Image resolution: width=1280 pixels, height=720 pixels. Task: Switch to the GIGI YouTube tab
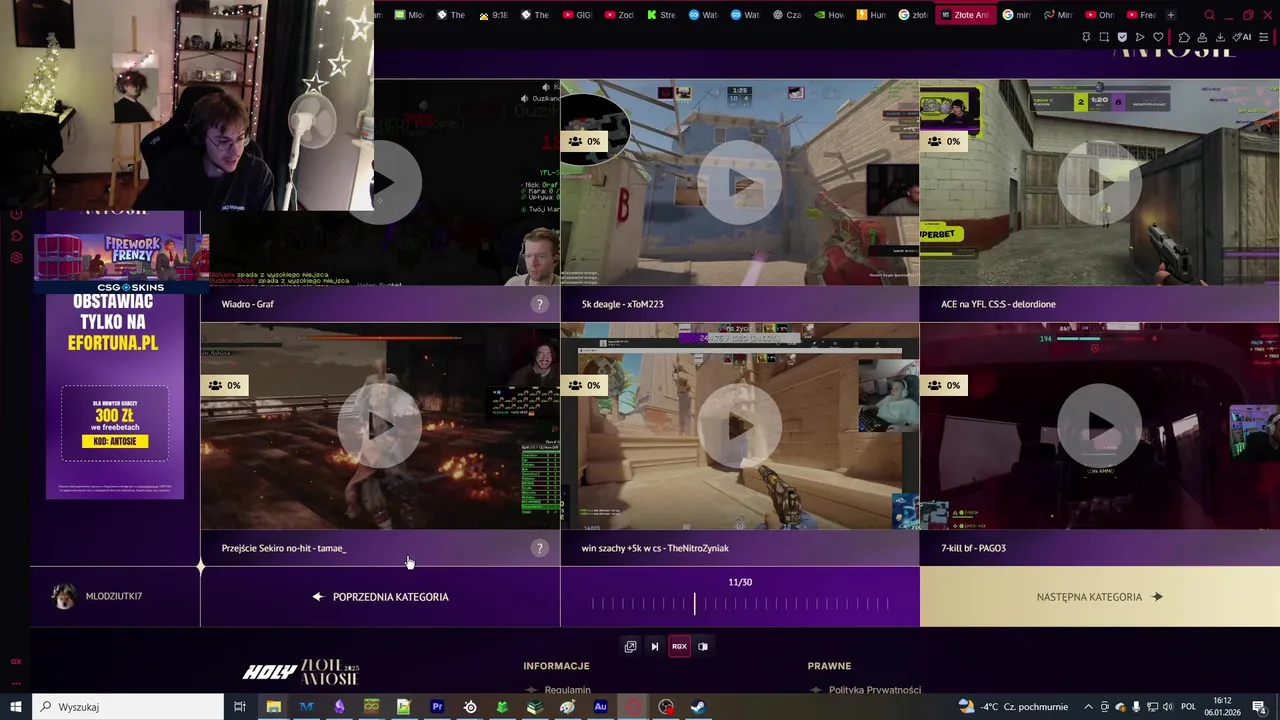coord(576,15)
